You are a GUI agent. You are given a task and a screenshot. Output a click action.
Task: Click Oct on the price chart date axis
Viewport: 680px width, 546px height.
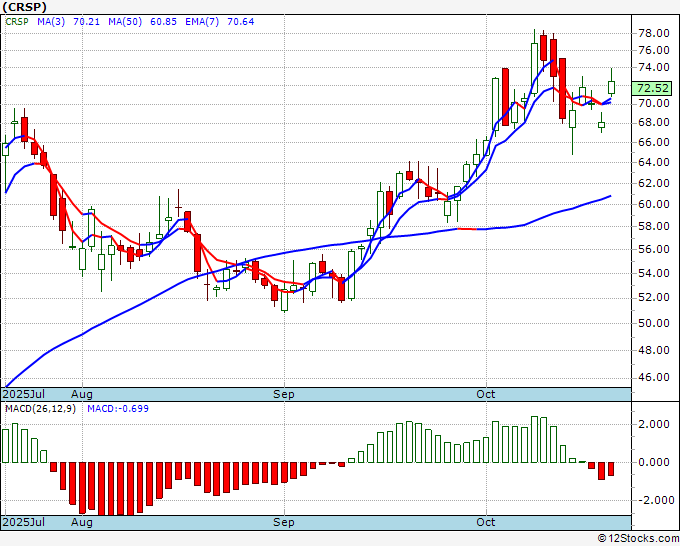pyautogui.click(x=486, y=394)
